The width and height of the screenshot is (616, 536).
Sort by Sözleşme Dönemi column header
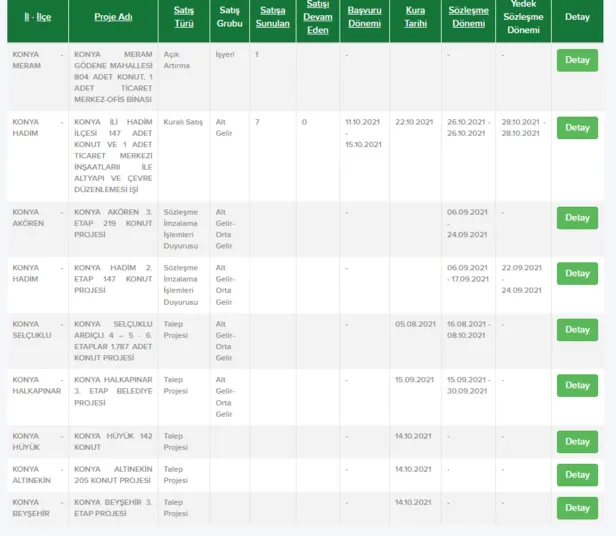(x=469, y=17)
